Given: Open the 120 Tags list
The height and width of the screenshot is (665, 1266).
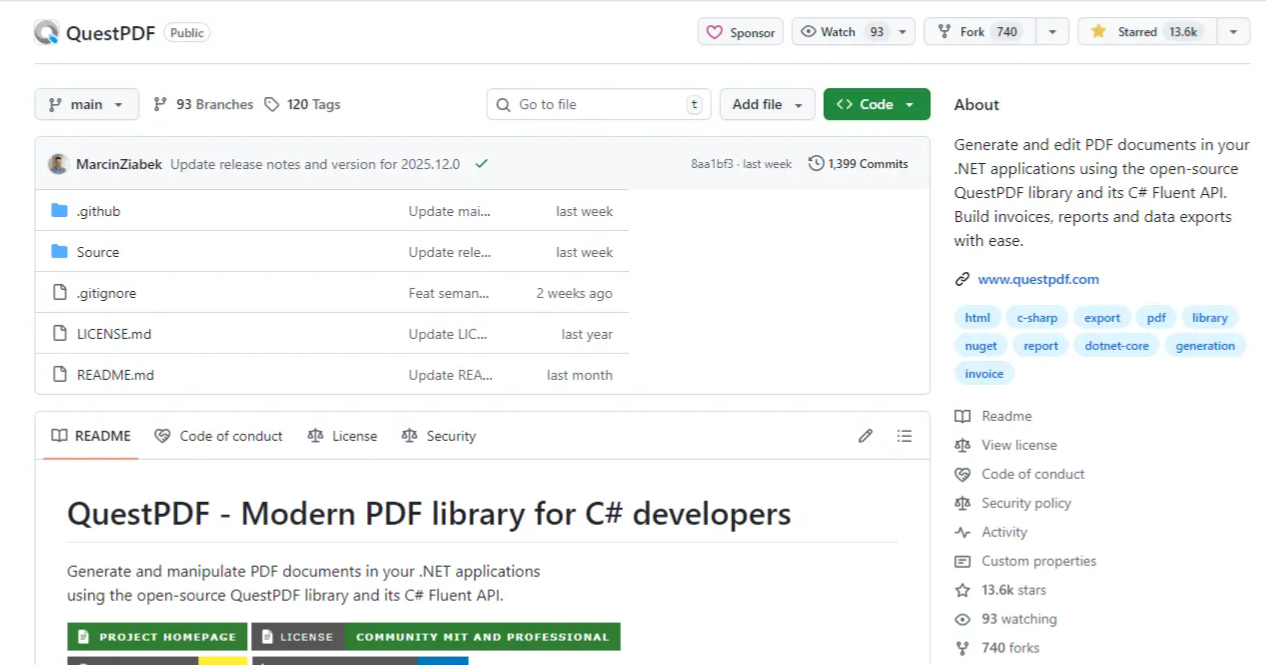Looking at the screenshot, I should pyautogui.click(x=302, y=104).
